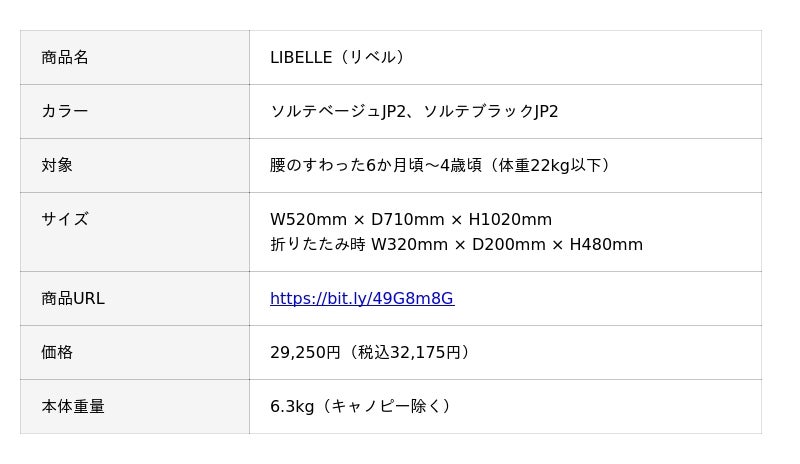Click the サイズ row label
The image size is (800, 464).
tap(65, 220)
